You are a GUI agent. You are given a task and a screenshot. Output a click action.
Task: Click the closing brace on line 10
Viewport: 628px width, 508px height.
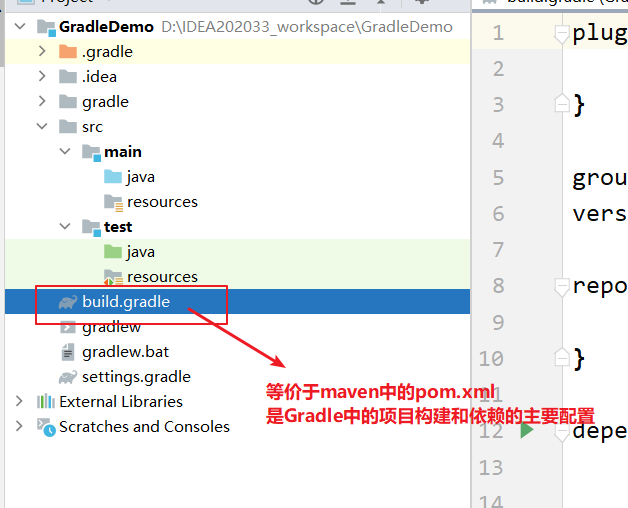pos(579,359)
